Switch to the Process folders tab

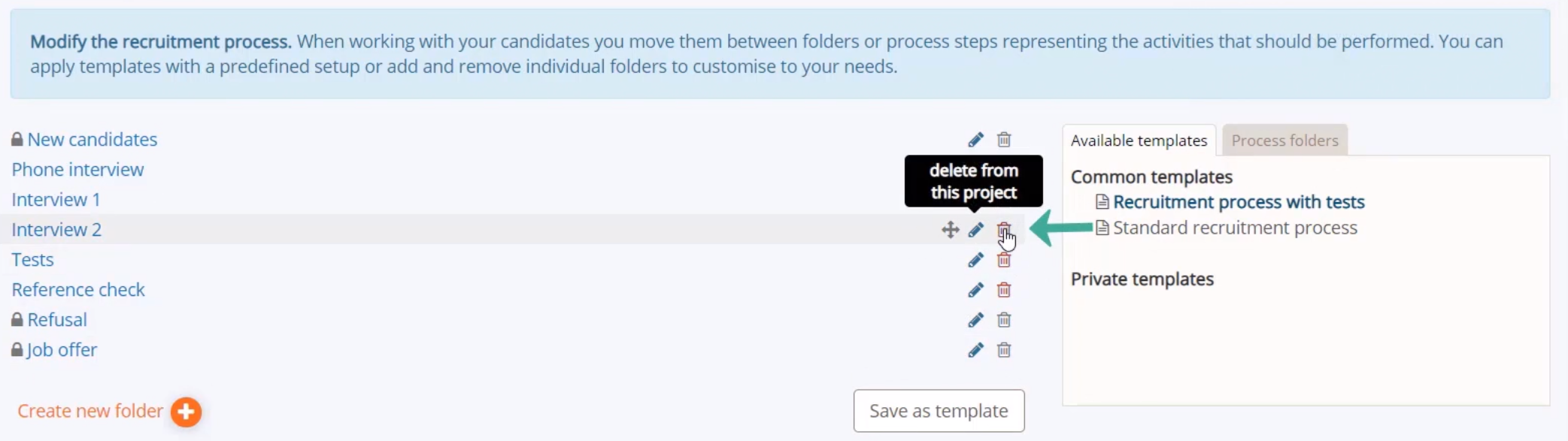1284,140
